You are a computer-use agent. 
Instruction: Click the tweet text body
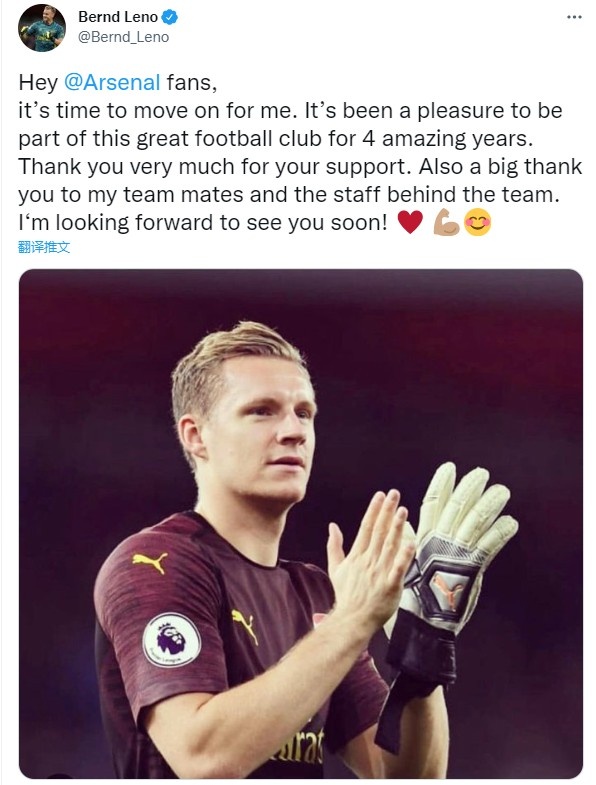[301, 152]
